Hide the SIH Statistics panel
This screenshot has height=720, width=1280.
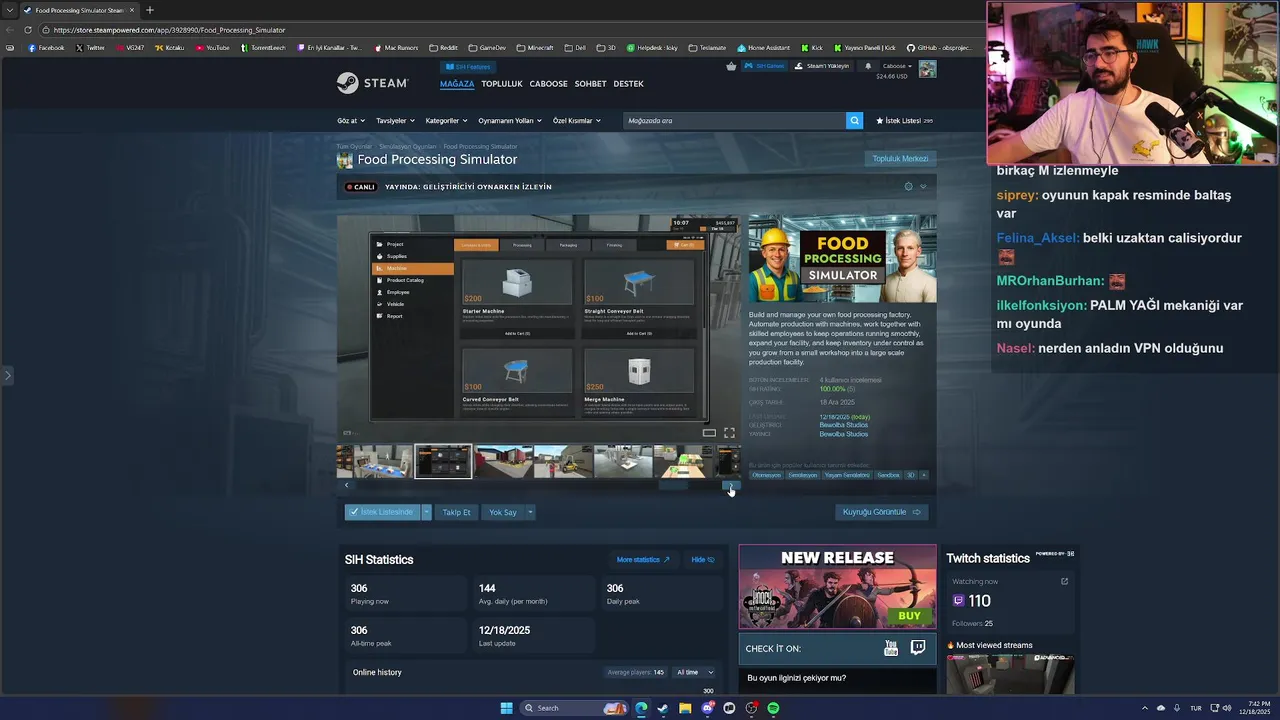pos(702,560)
